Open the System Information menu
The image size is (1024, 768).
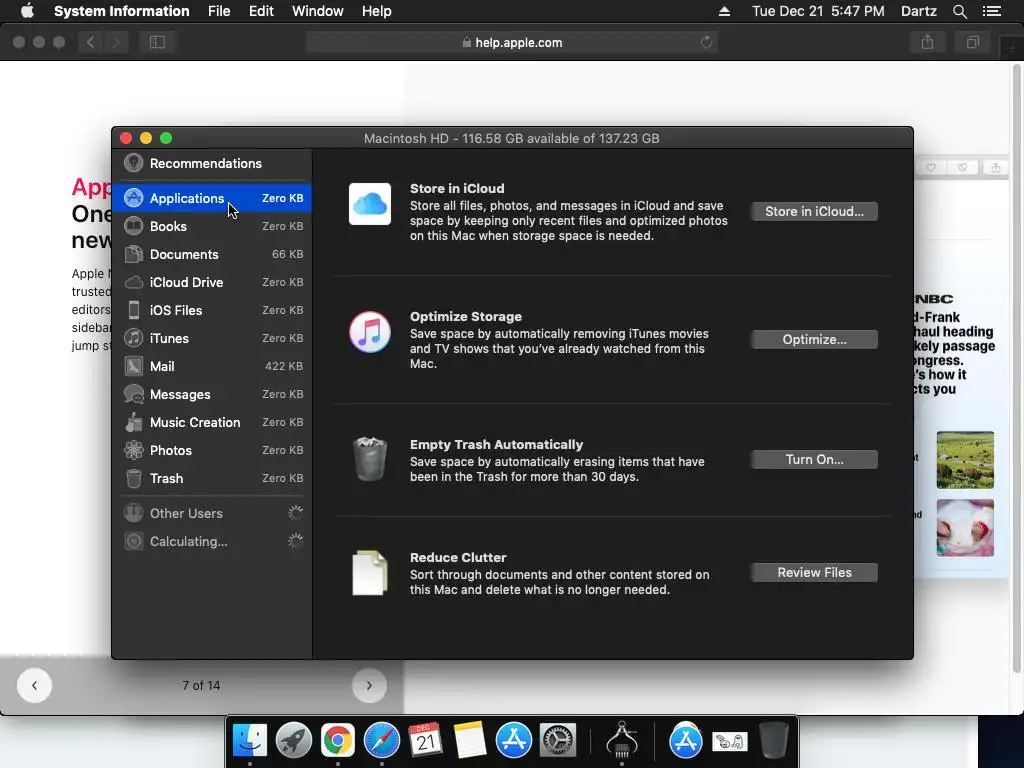click(121, 11)
